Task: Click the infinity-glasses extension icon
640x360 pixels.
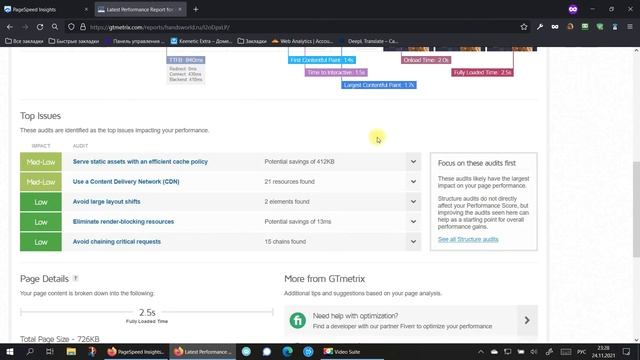Action: [555, 27]
